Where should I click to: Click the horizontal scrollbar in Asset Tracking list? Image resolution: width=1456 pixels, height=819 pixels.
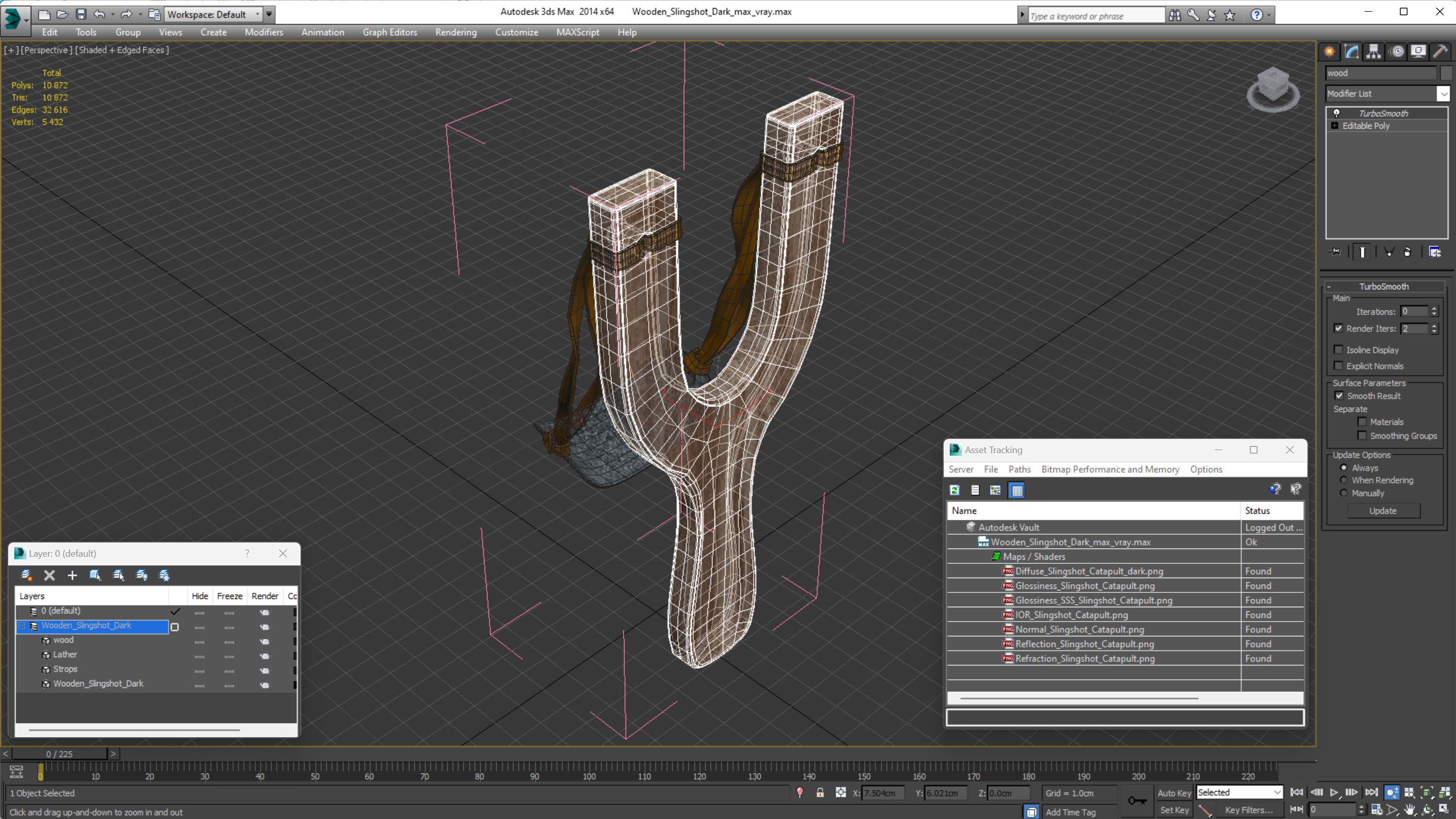[x=1078, y=698]
